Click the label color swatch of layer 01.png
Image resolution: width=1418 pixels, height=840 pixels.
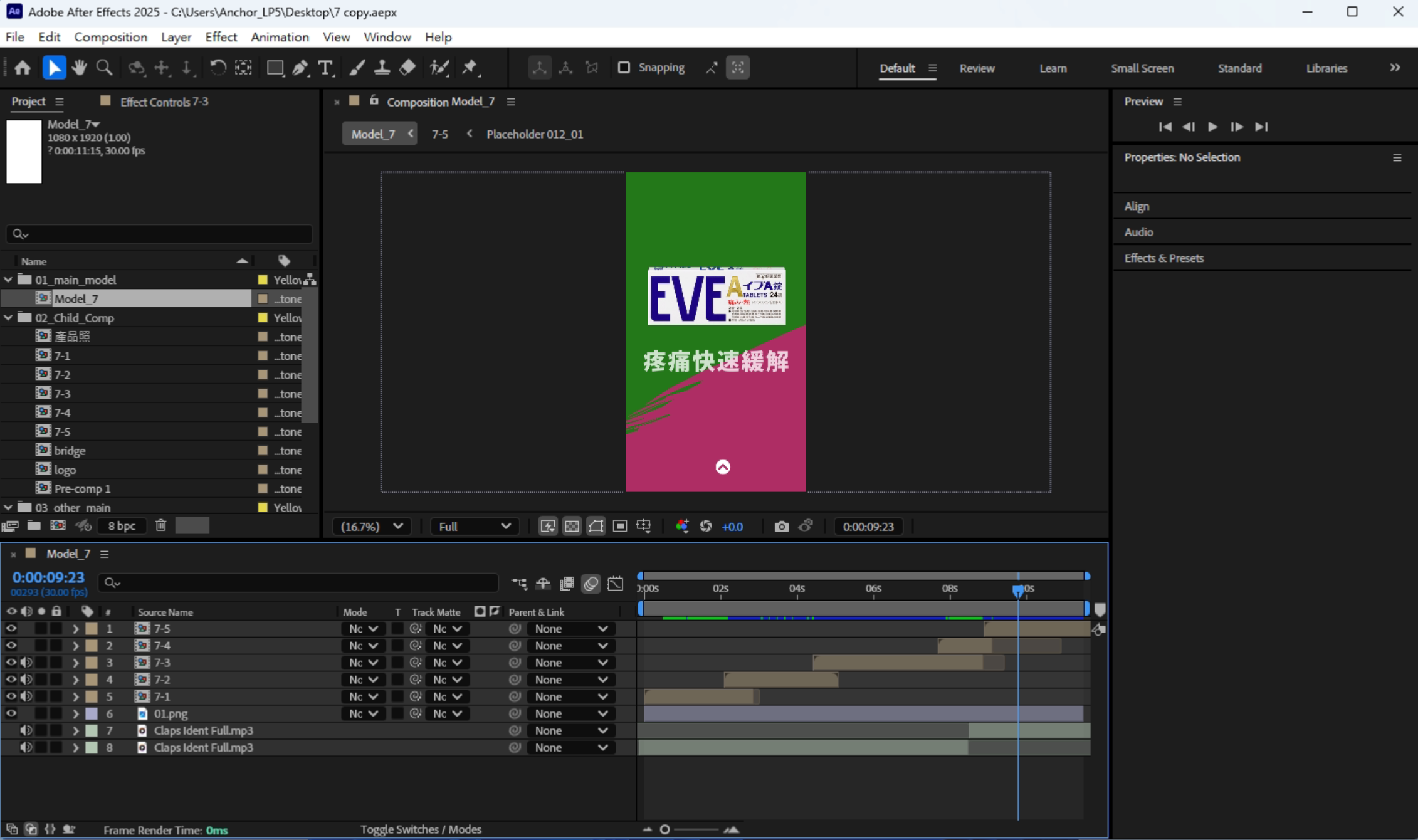click(92, 713)
